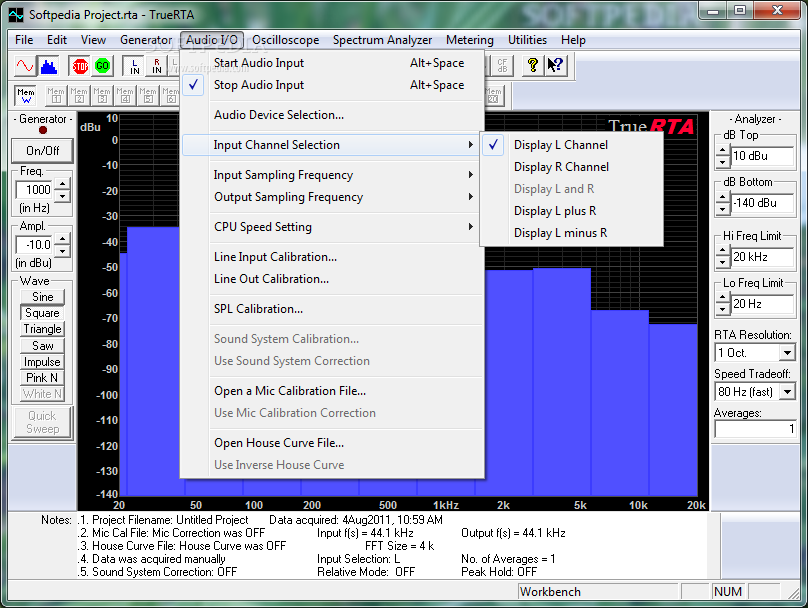Expand Output Sampling Frequency submenu
Screen dimensions: 808x608
click(332, 197)
